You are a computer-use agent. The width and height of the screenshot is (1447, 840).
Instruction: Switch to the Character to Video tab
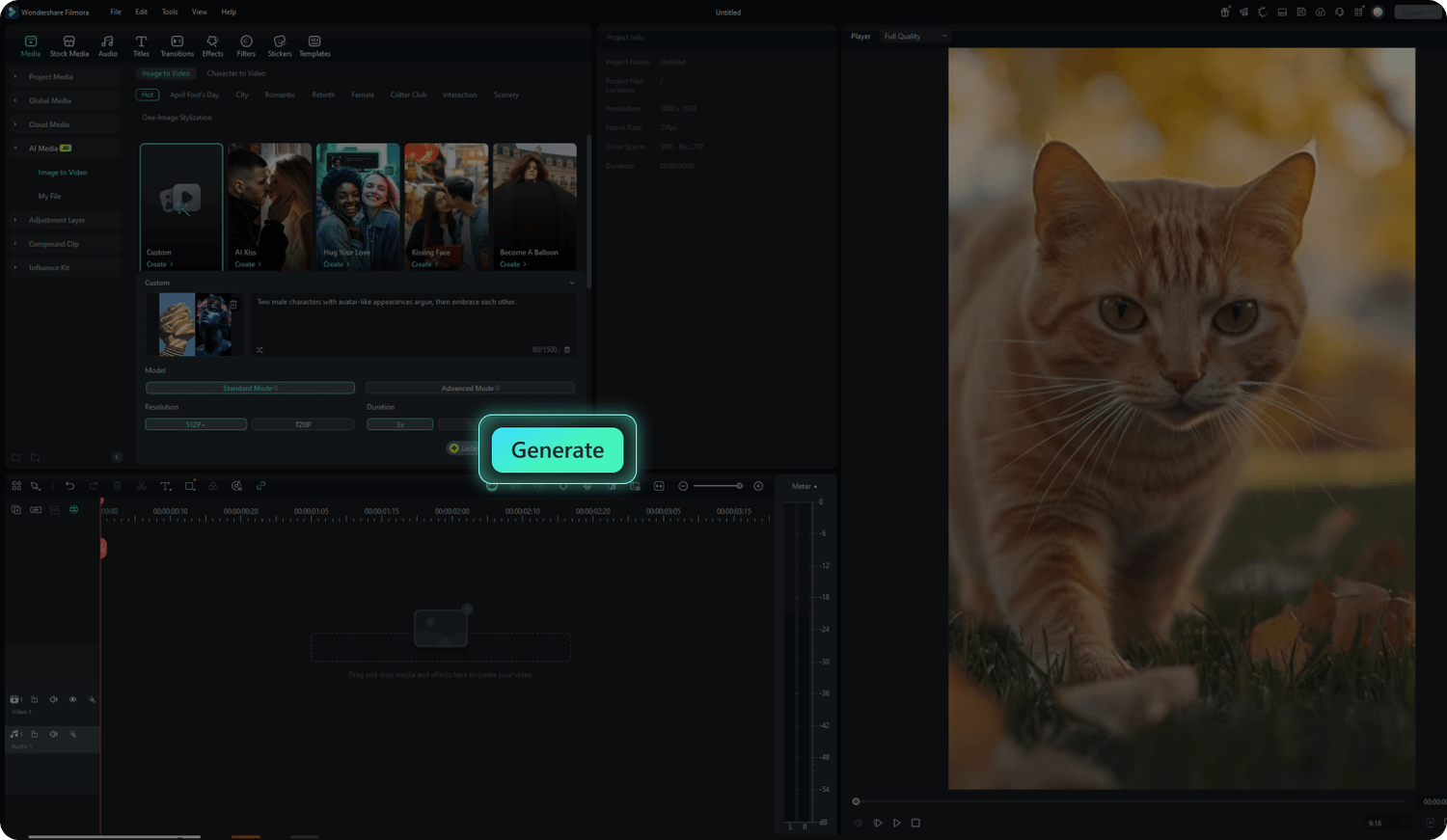[235, 73]
